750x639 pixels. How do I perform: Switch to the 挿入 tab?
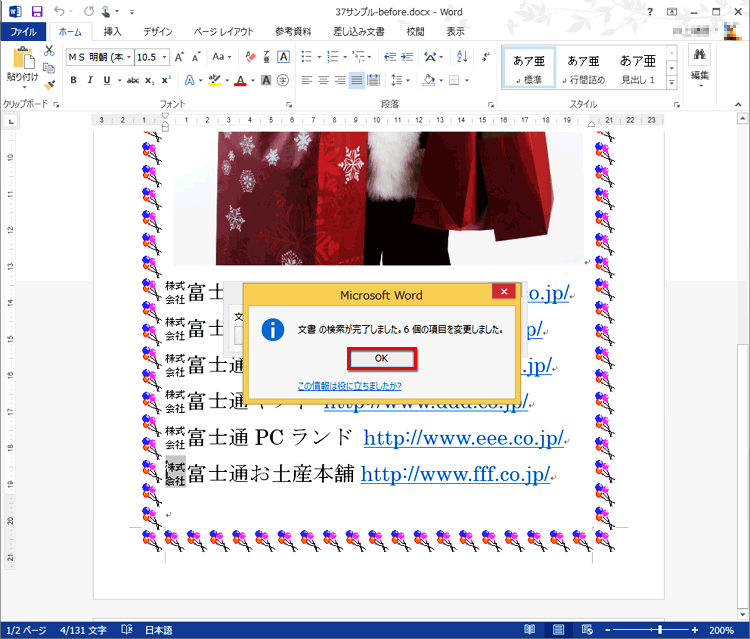point(112,32)
